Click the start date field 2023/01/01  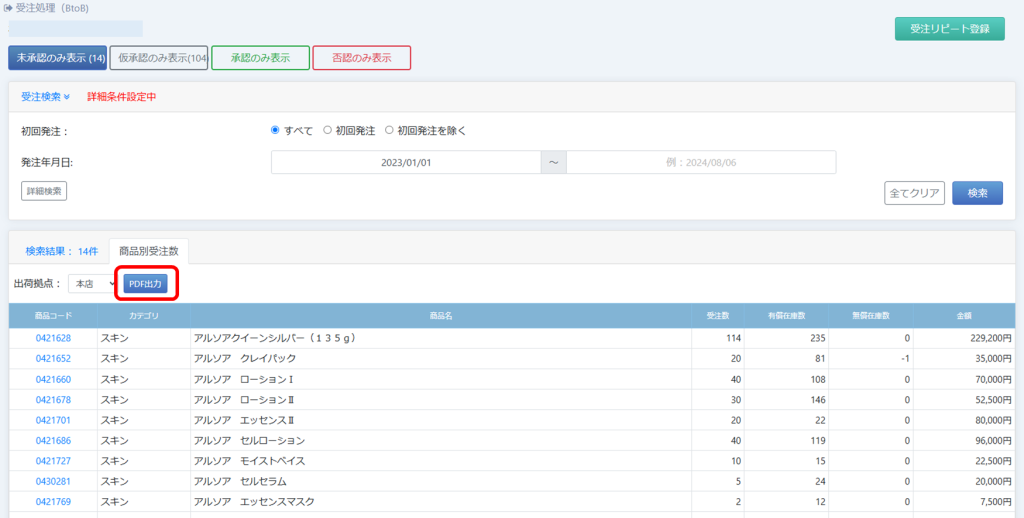click(x=405, y=162)
